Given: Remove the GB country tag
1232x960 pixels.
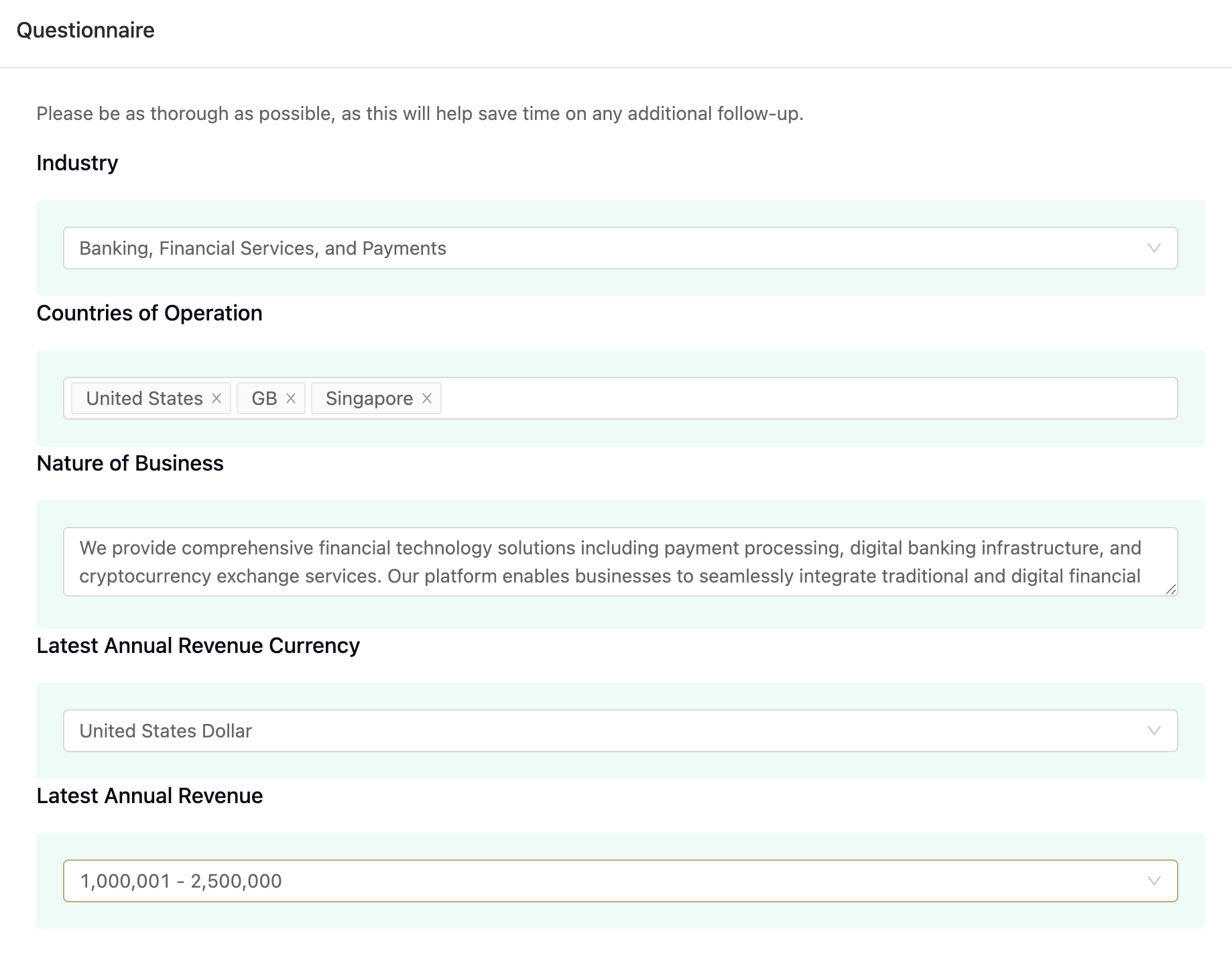Looking at the screenshot, I should (x=291, y=398).
